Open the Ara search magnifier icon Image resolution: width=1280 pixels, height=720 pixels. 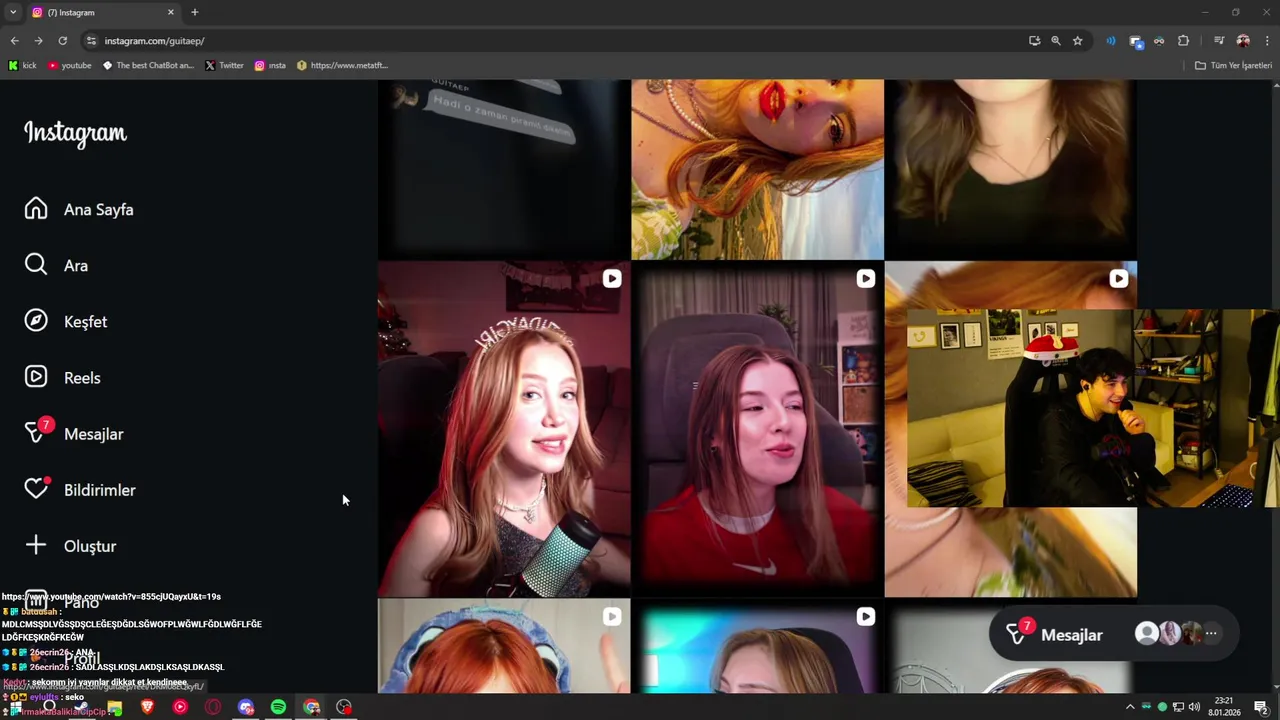[36, 265]
